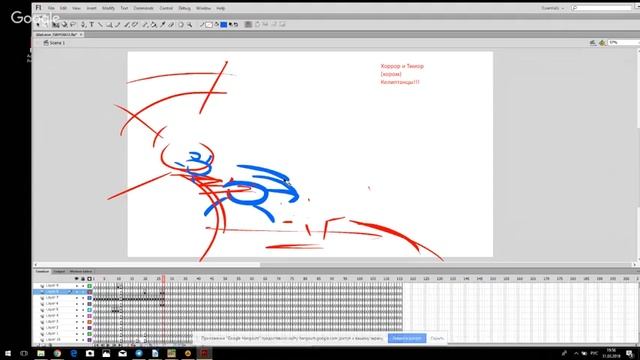The width and height of the screenshot is (640, 360).
Task: Click the Flash Fl application logo
Action: click(38, 8)
